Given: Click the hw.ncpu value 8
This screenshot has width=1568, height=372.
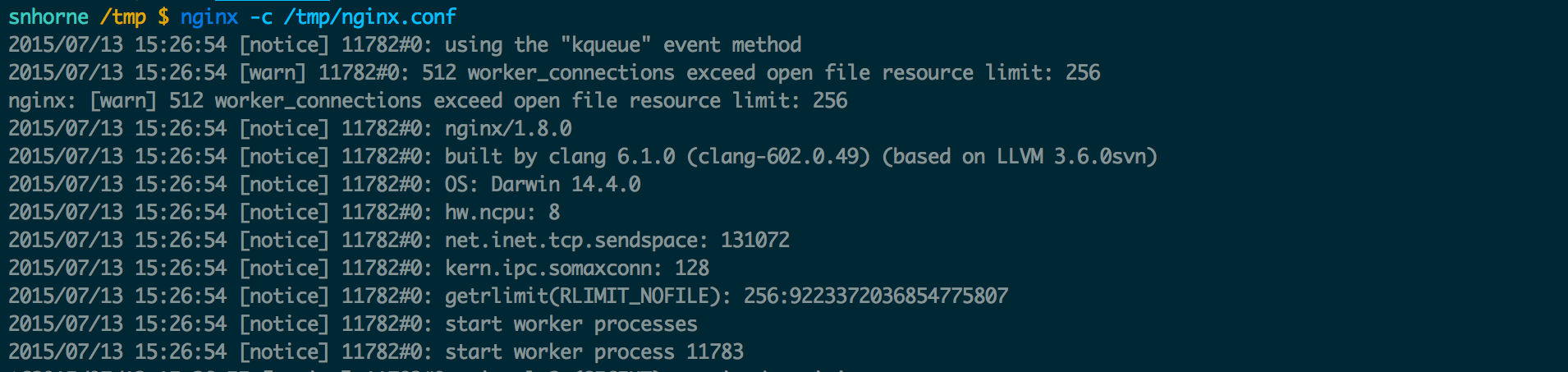Looking at the screenshot, I should coord(554,213).
